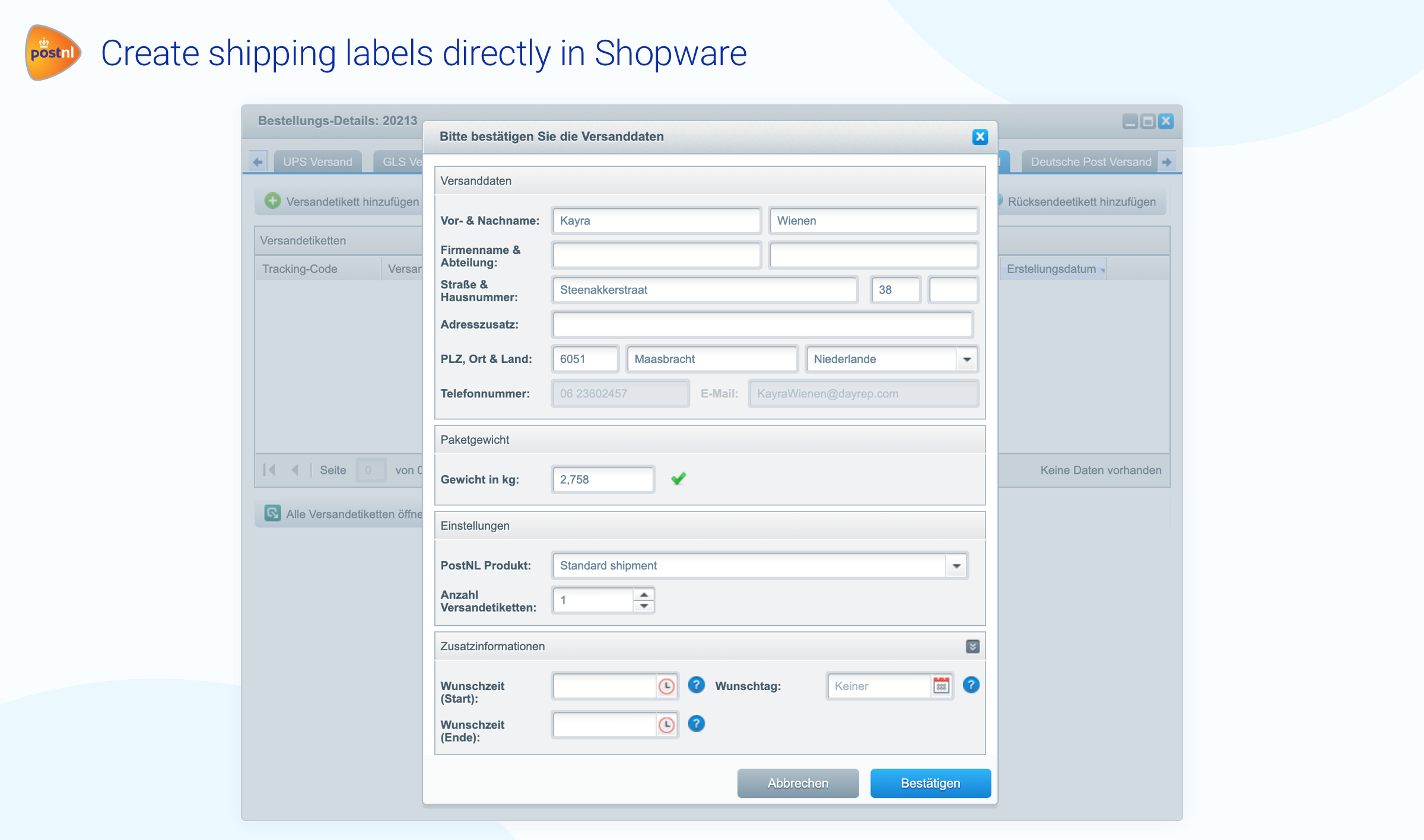Go to first page in Versandetiketten pager

click(269, 470)
